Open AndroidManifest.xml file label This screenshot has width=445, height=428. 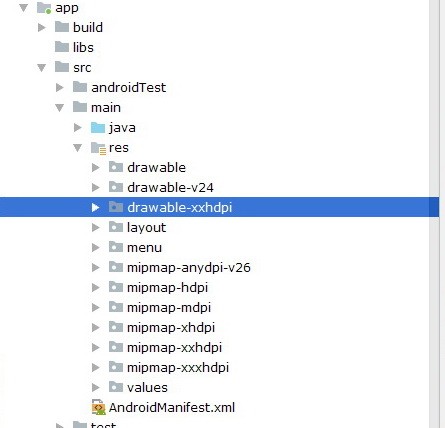click(x=172, y=407)
